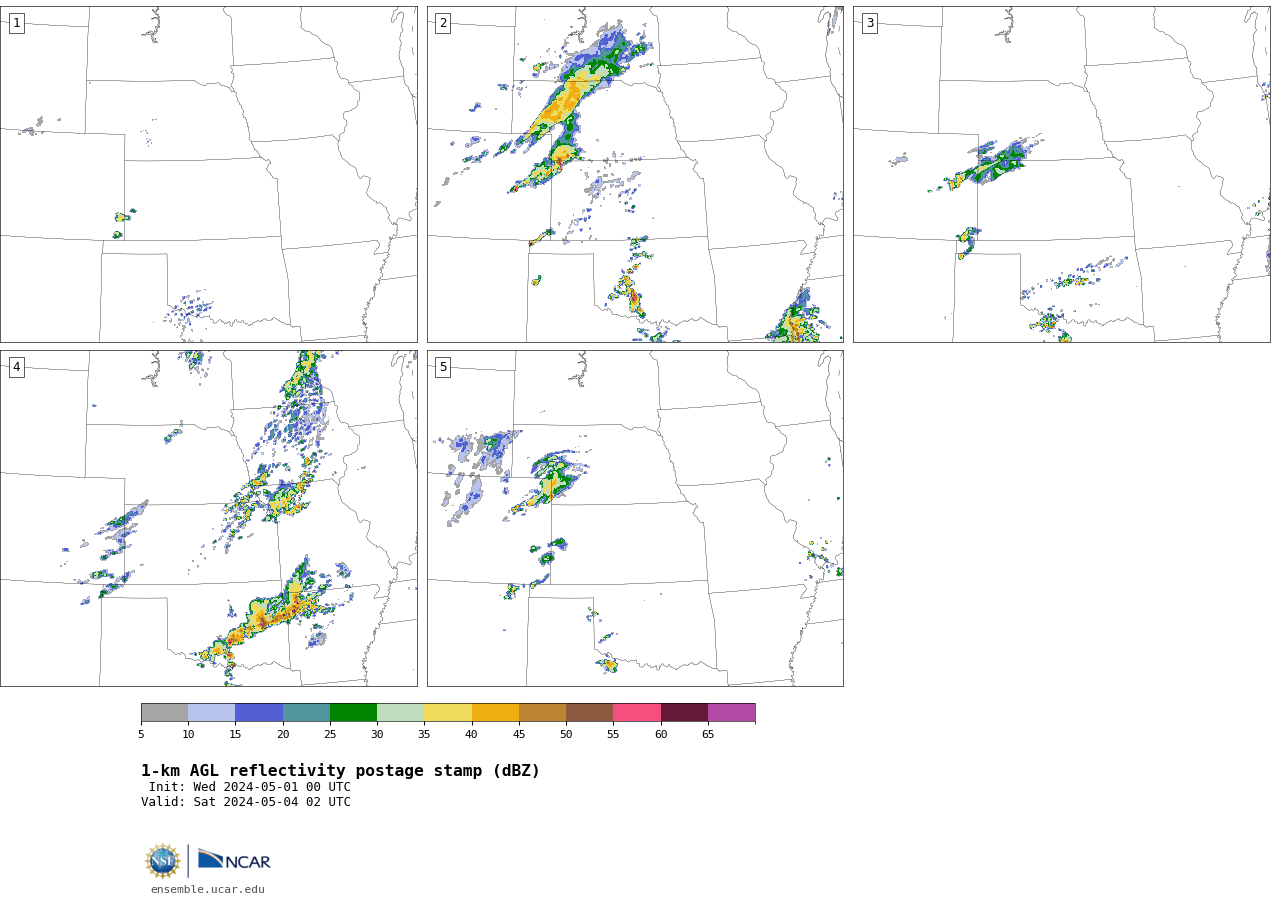Open ensemble member 1 reflectivity map
This screenshot has height=901, width=1280.
pos(208,174)
